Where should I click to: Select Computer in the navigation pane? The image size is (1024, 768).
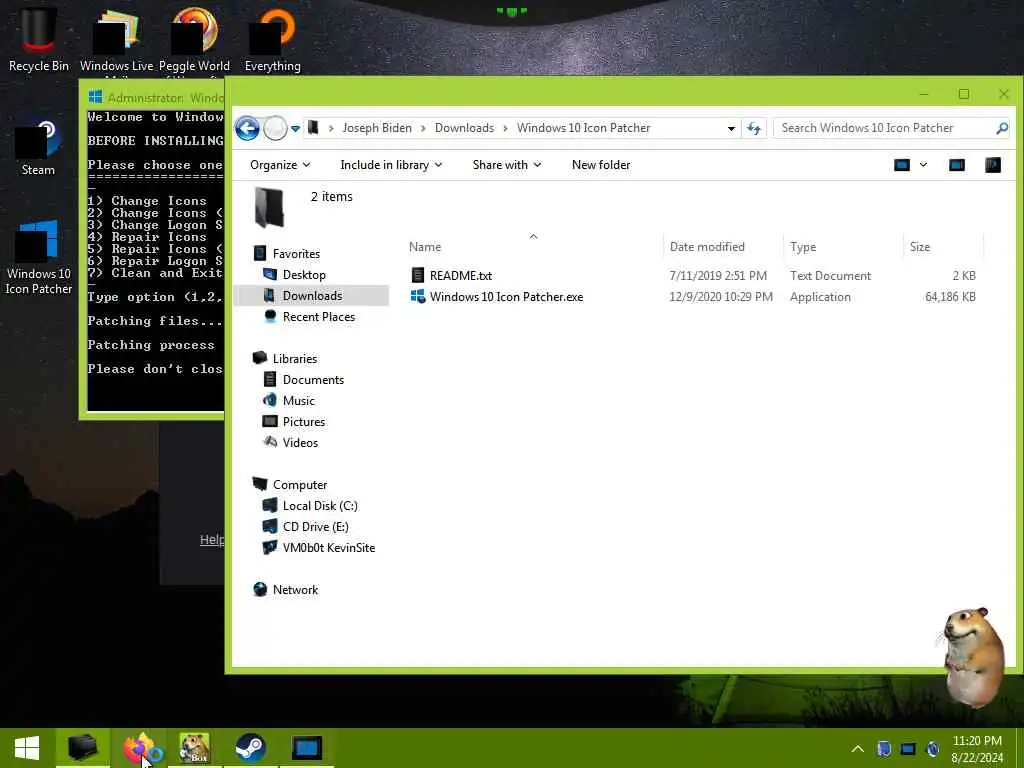coord(300,485)
